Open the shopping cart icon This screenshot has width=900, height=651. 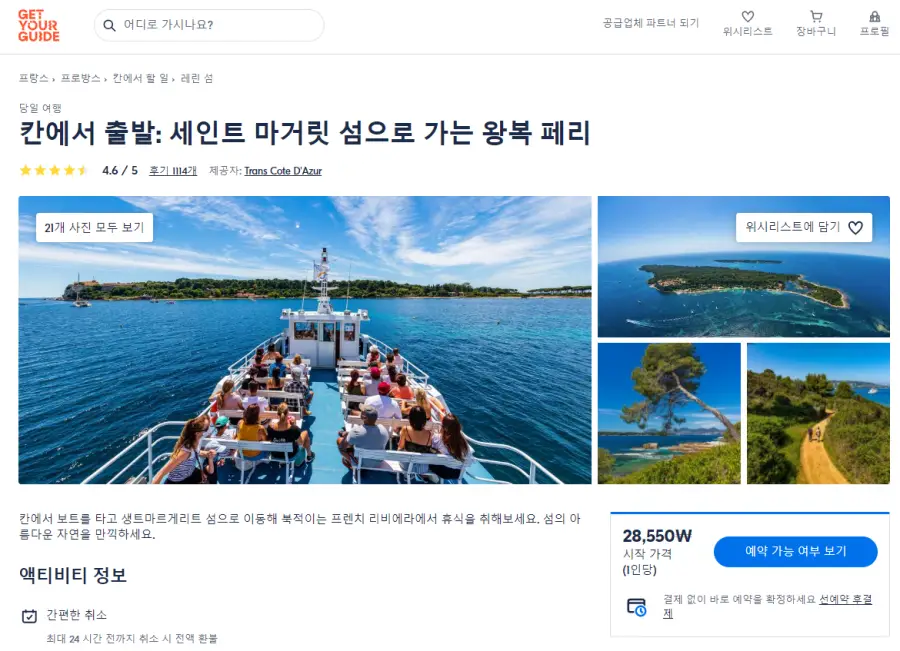(x=816, y=17)
